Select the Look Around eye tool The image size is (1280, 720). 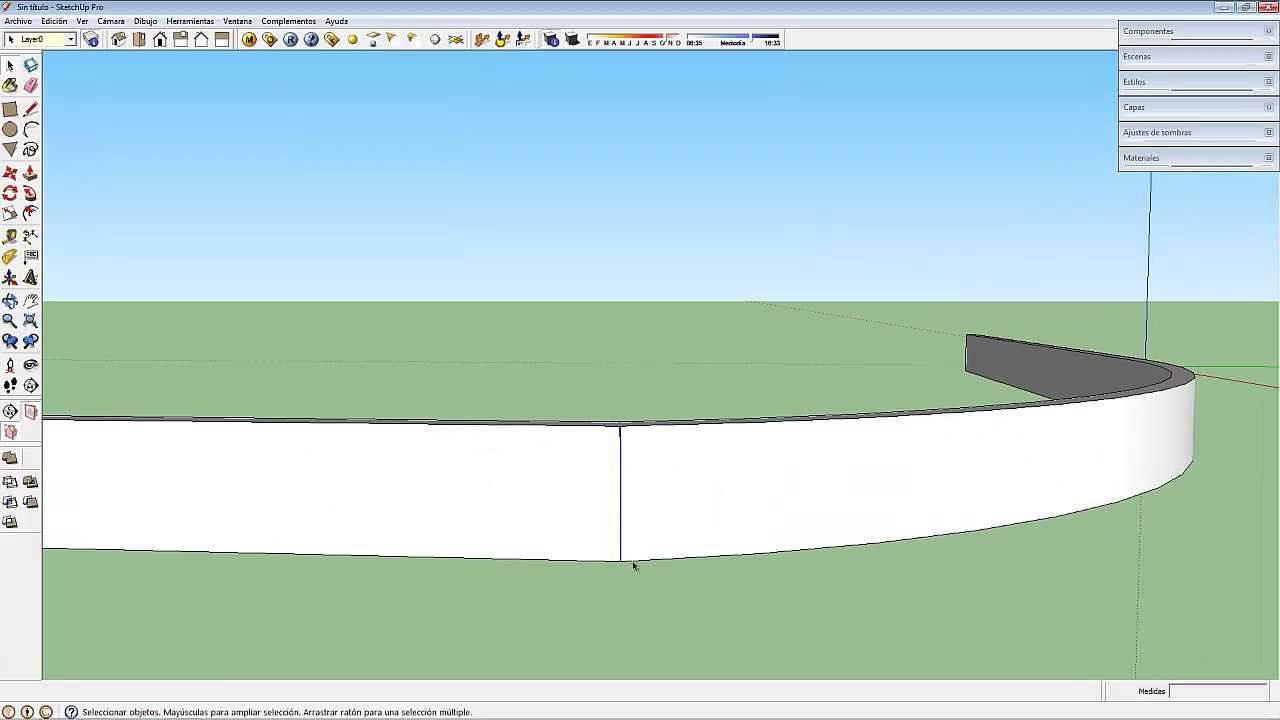point(30,366)
